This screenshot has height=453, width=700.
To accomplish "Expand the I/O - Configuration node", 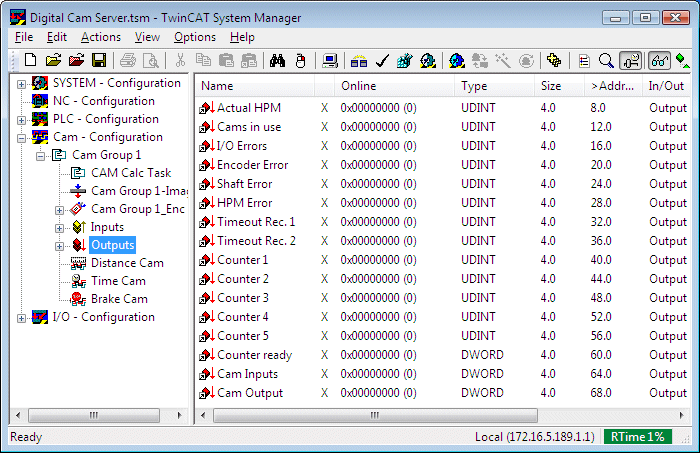I will (21, 318).
